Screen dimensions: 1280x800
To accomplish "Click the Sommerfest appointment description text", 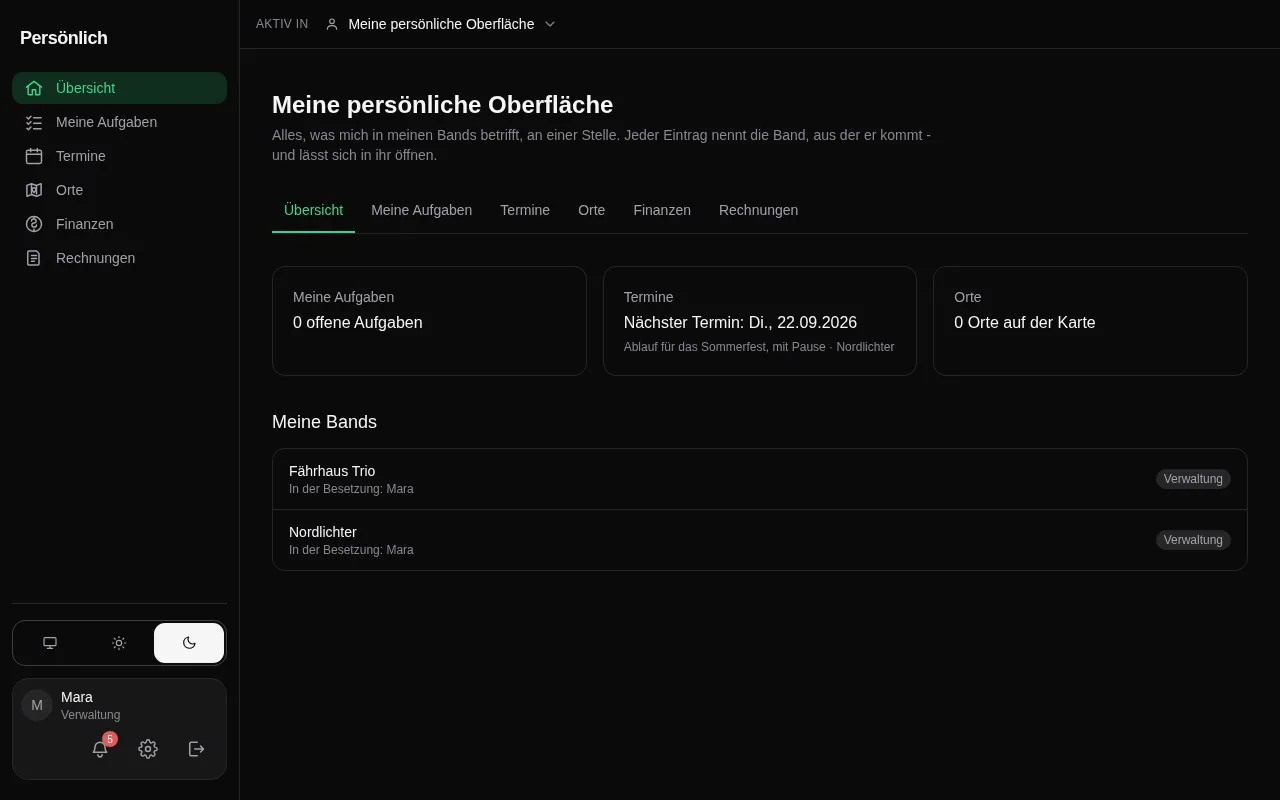I will click(759, 347).
